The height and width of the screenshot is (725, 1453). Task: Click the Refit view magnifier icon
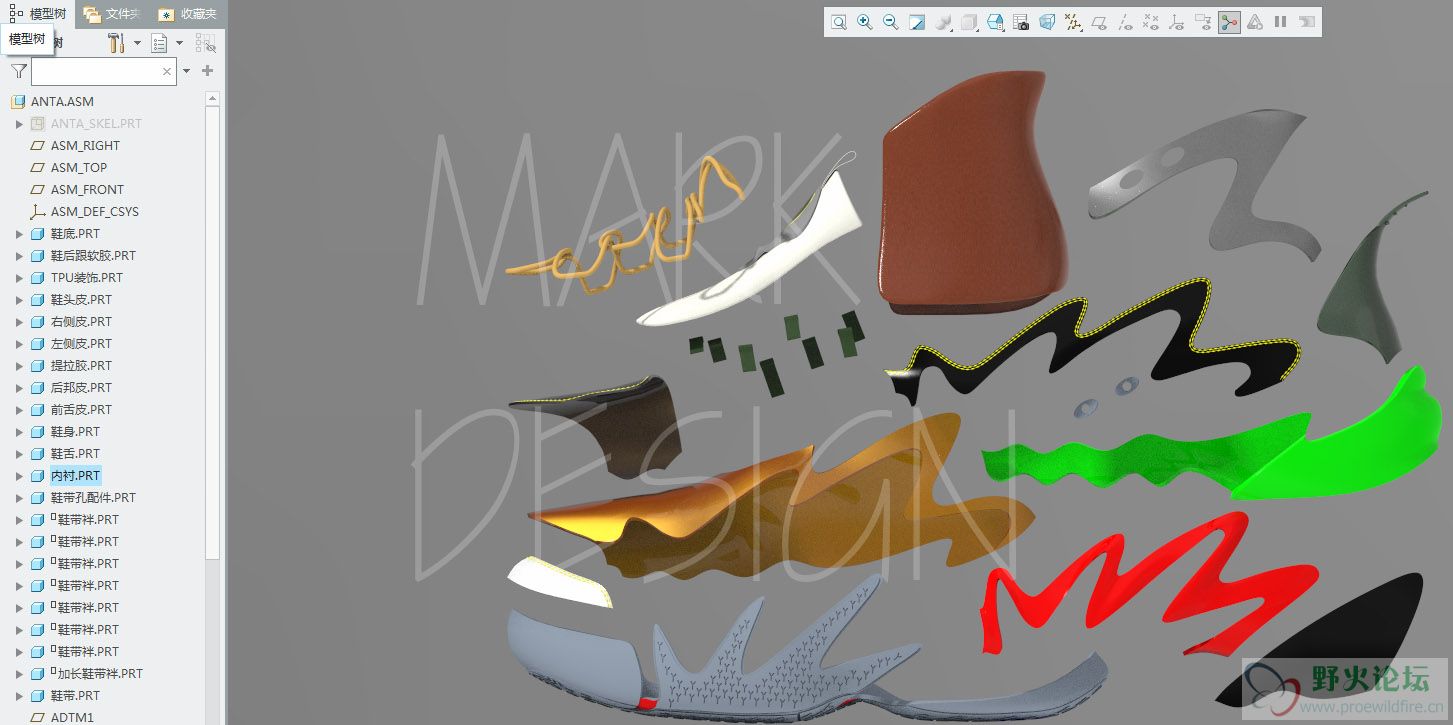tap(839, 22)
